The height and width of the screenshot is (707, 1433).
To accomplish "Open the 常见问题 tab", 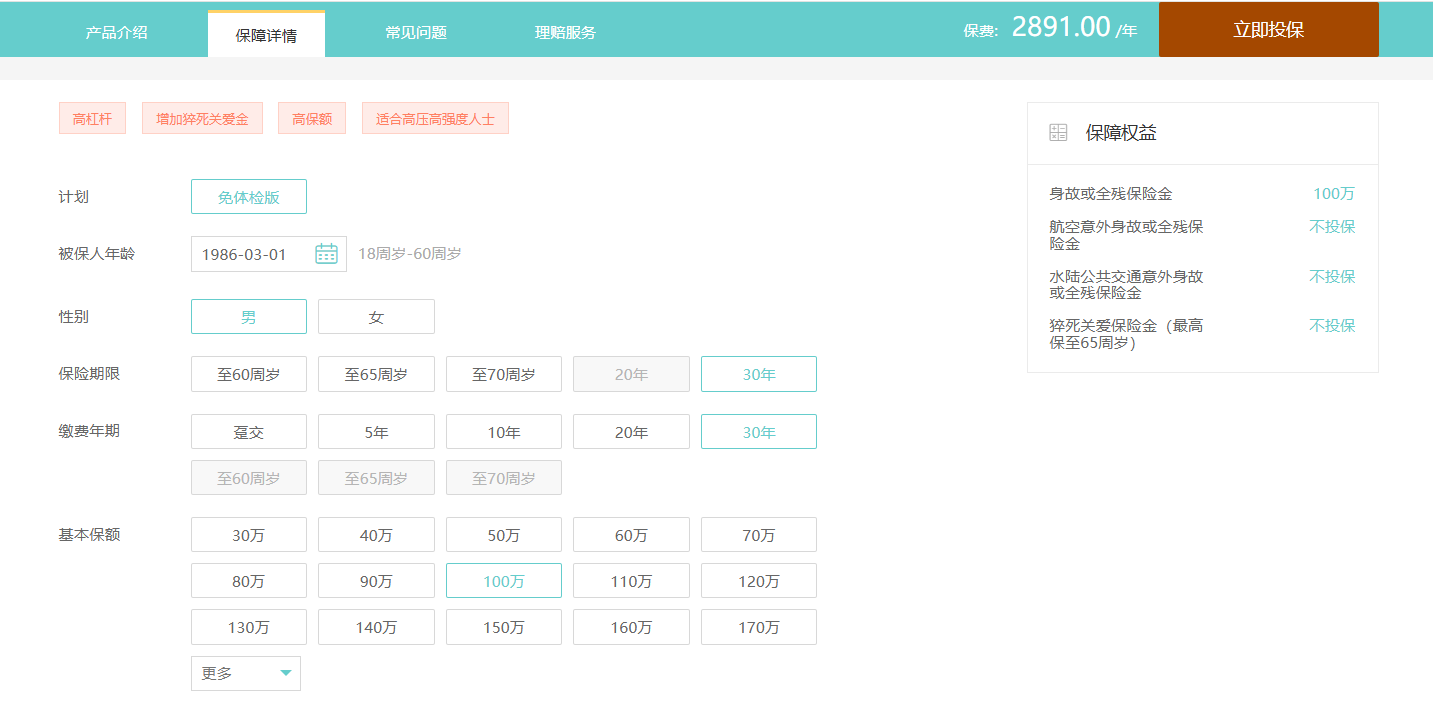I will tap(415, 32).
